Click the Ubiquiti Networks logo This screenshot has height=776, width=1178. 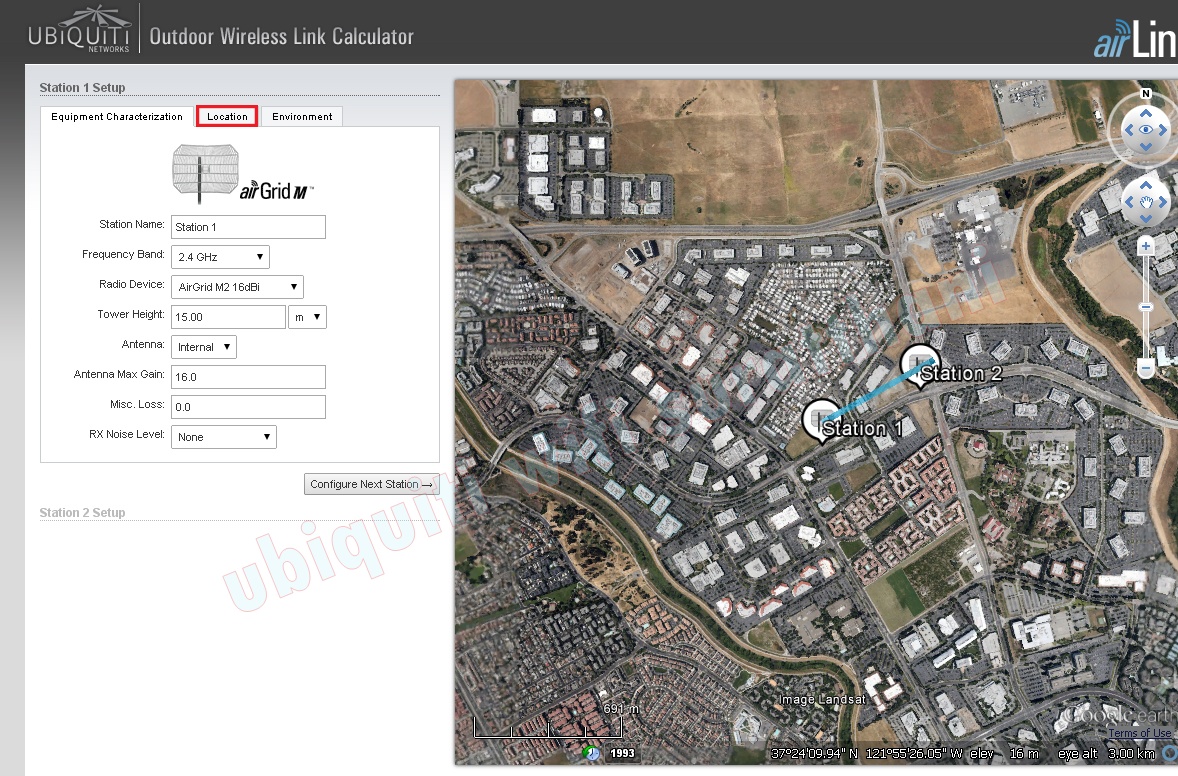(79, 30)
